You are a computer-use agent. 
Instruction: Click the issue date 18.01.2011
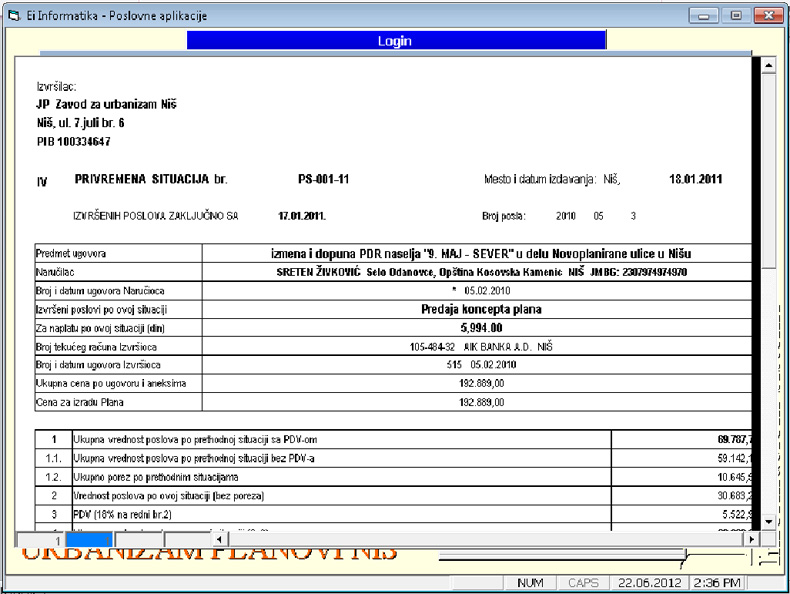[695, 180]
